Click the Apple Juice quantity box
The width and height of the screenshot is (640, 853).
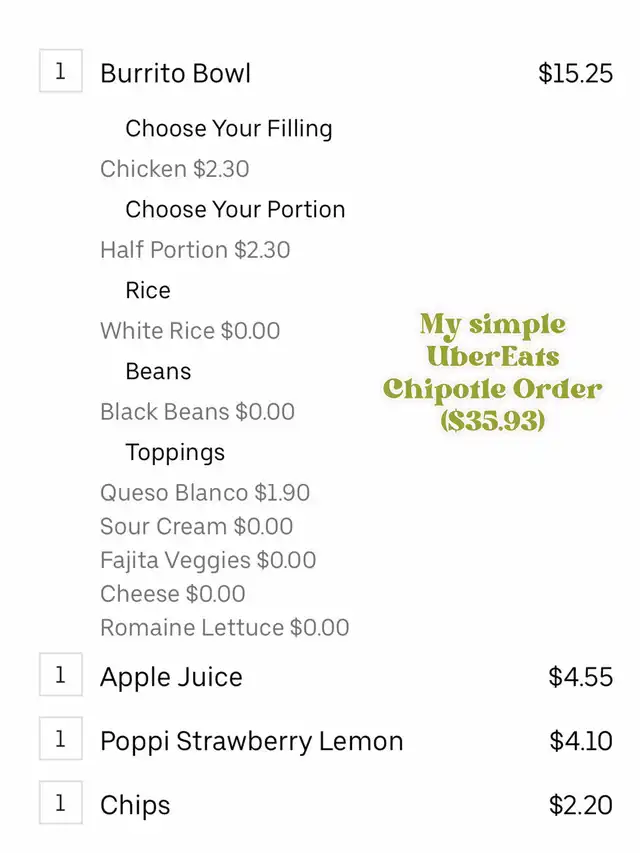pos(60,675)
